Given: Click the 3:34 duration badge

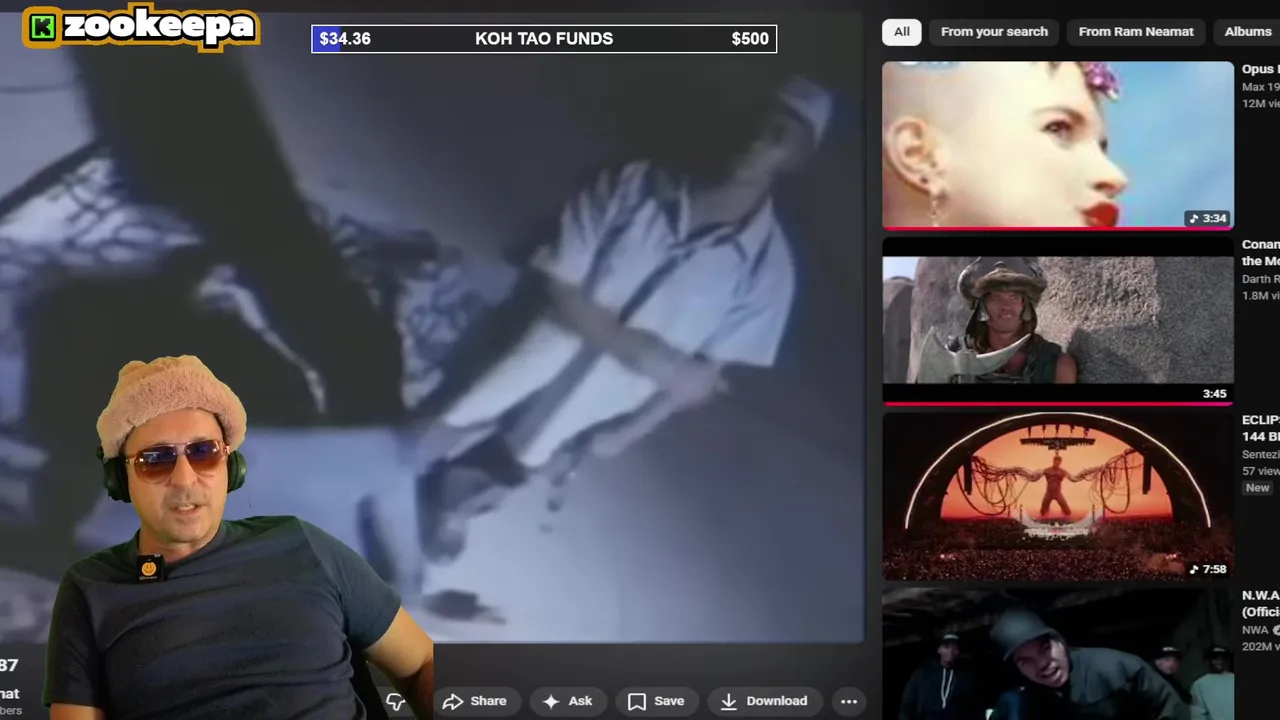Looking at the screenshot, I should pos(1208,218).
